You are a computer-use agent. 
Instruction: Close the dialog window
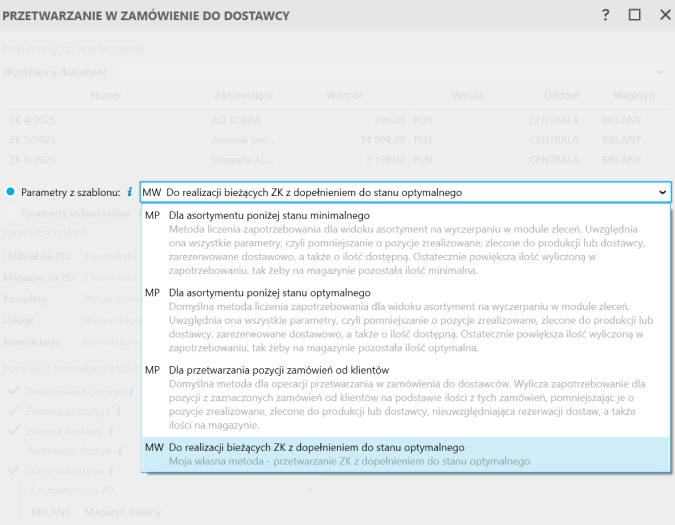pyautogui.click(x=664, y=15)
